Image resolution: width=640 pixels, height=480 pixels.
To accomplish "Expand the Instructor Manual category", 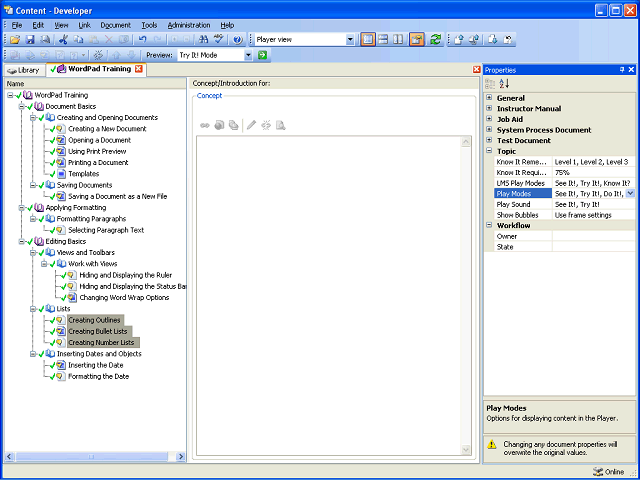I will pos(489,108).
